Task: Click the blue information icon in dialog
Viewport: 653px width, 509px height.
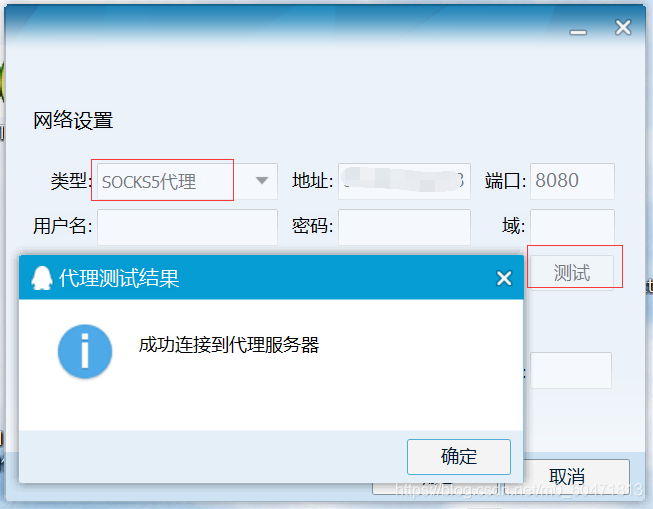Action: (85, 351)
